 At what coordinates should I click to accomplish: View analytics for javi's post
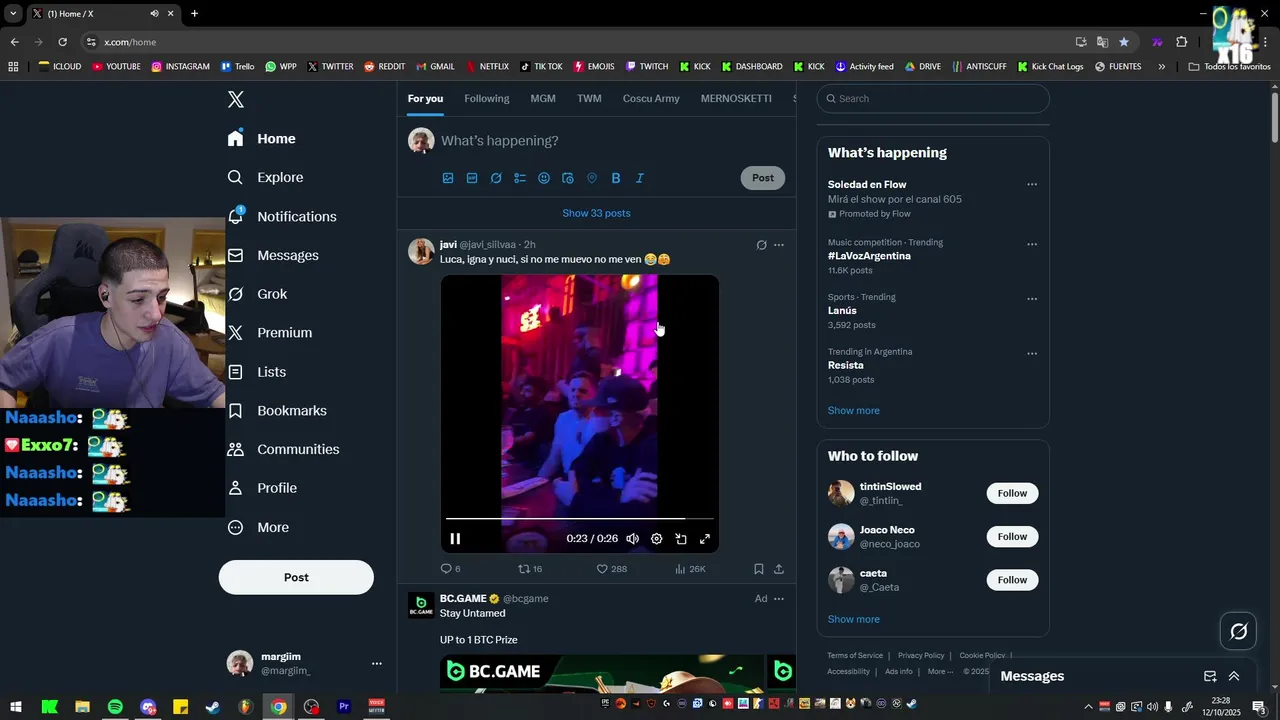(690, 569)
